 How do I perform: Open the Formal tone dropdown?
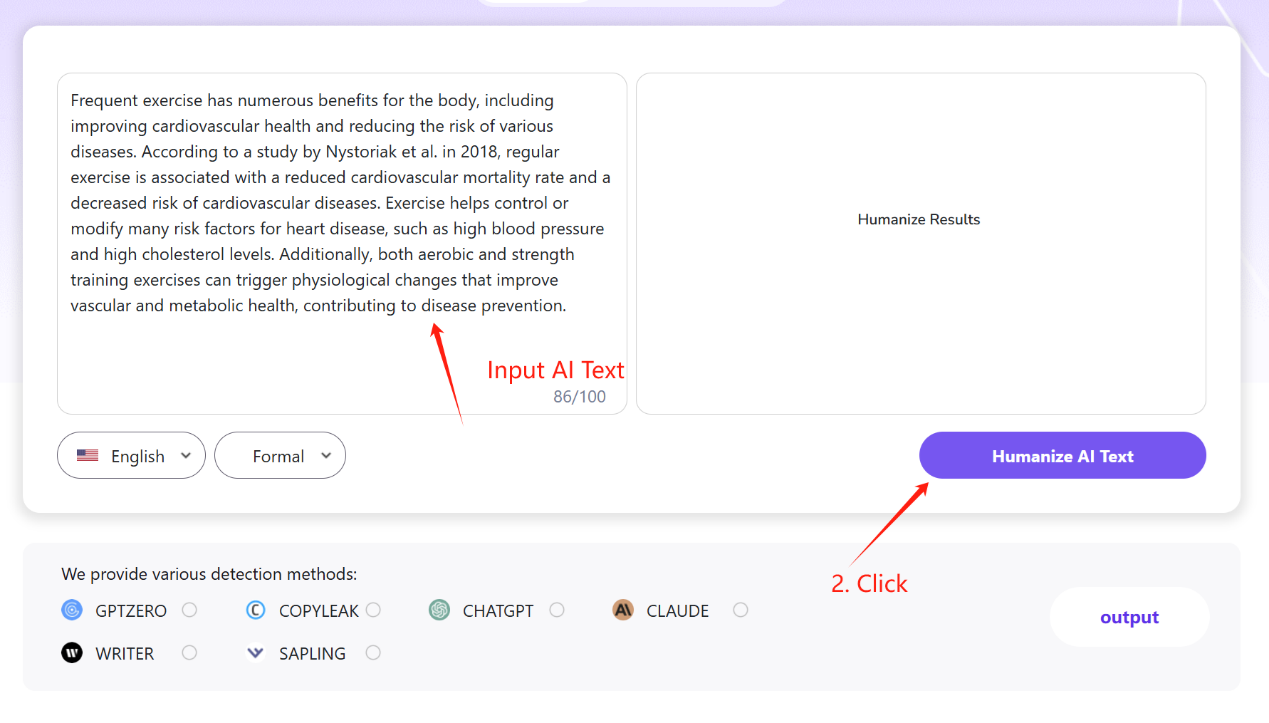(280, 455)
